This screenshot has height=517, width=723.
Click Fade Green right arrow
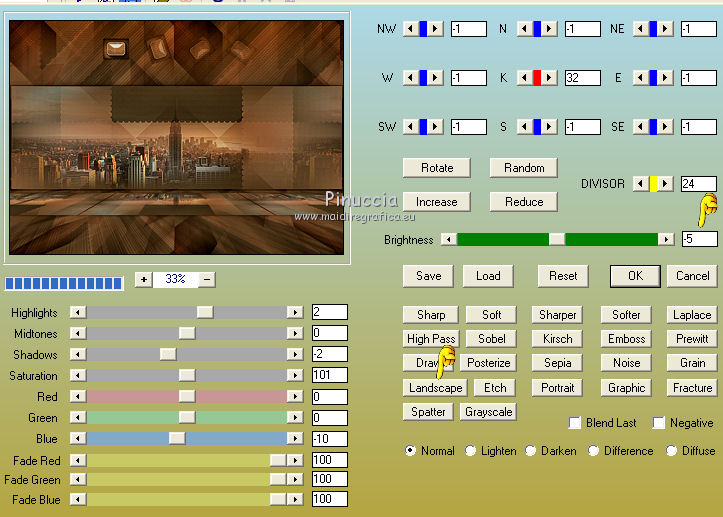pos(295,479)
